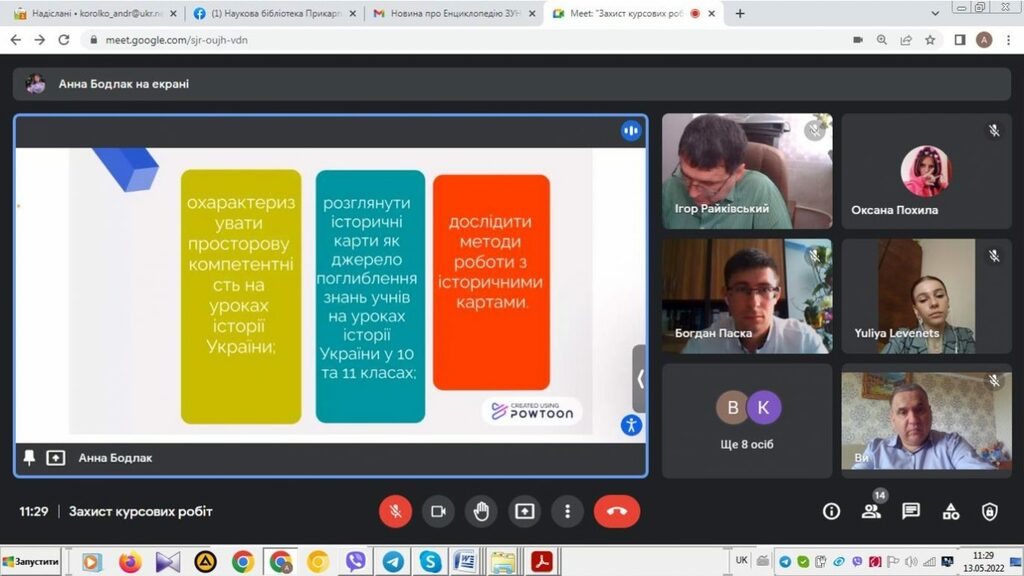This screenshot has height=576, width=1024.
Task: Toggle the camera on or off
Action: [x=438, y=511]
